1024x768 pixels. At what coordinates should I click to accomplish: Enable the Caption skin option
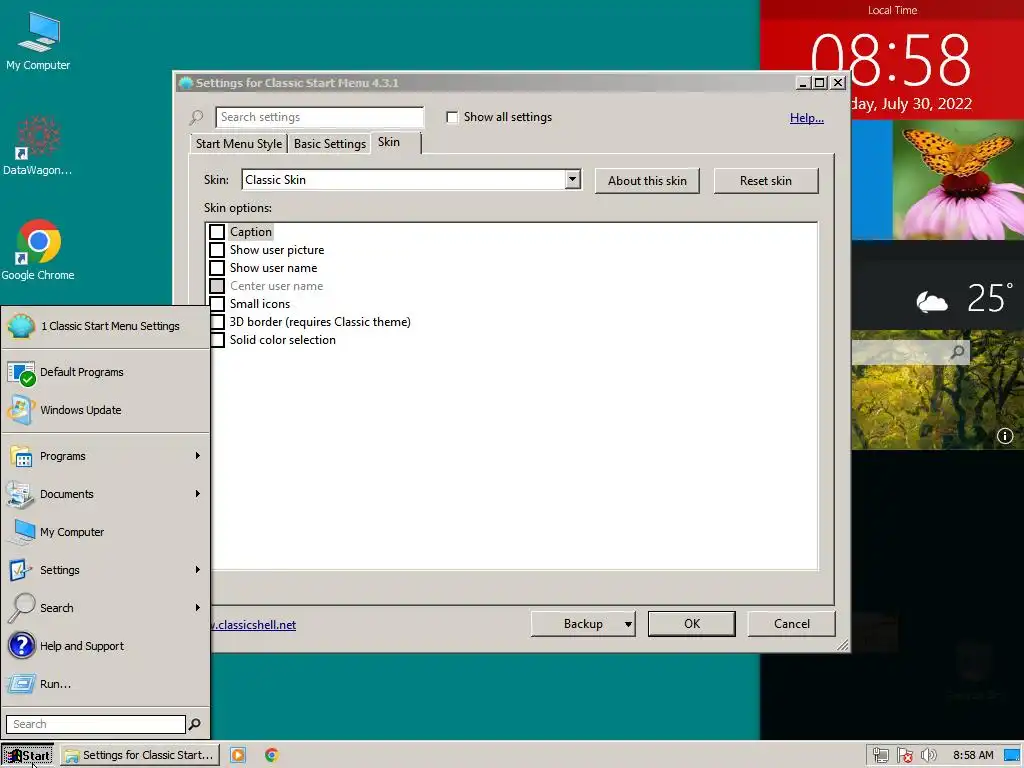click(217, 232)
